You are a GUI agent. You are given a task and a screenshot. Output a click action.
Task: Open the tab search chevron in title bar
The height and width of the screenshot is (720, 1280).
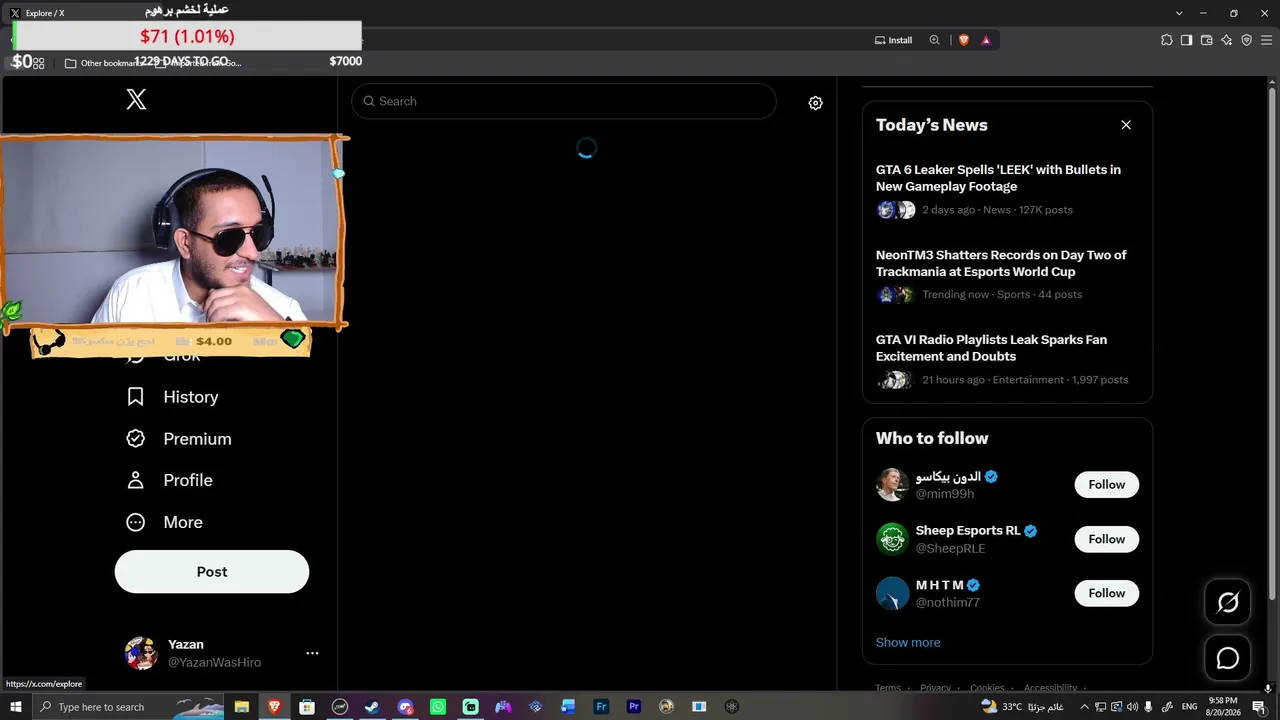(x=1179, y=13)
